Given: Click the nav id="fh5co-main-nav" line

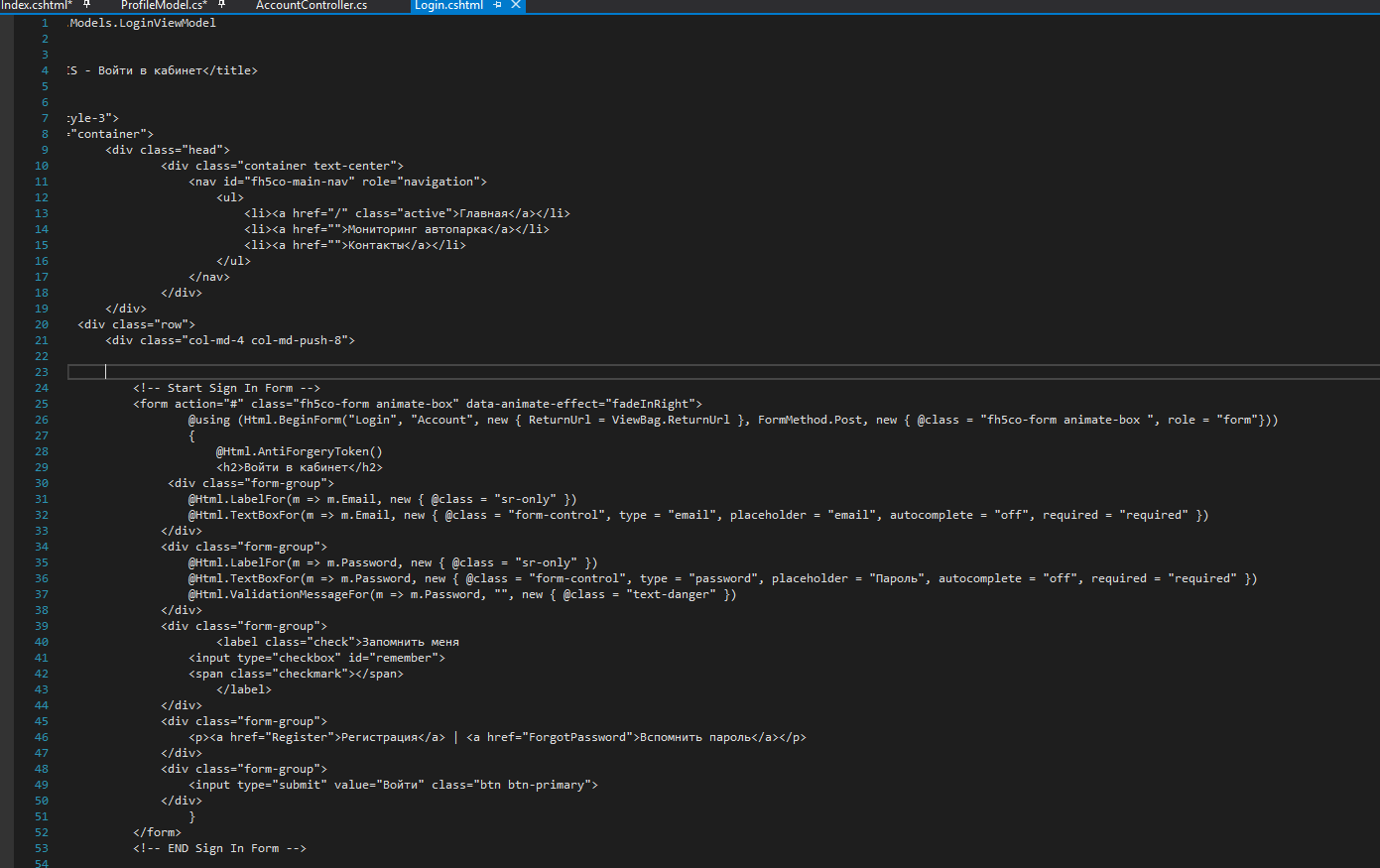Looking at the screenshot, I should tap(338, 182).
